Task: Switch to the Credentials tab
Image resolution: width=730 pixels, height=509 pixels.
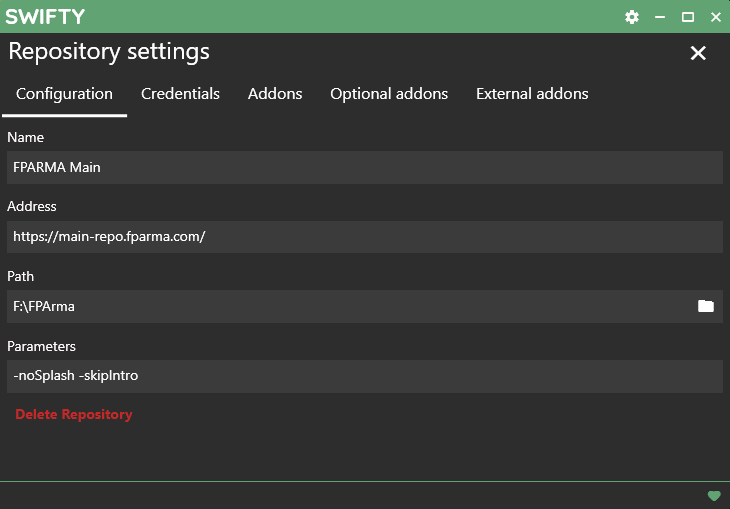Action: [x=180, y=94]
